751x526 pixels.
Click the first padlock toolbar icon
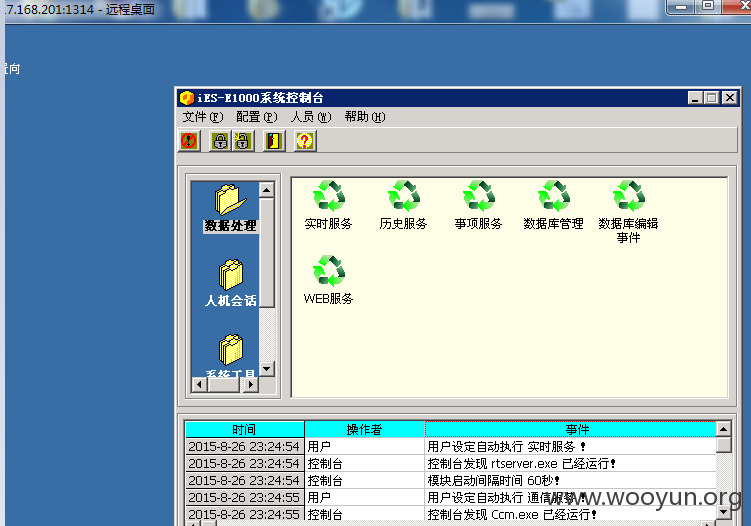pos(220,141)
